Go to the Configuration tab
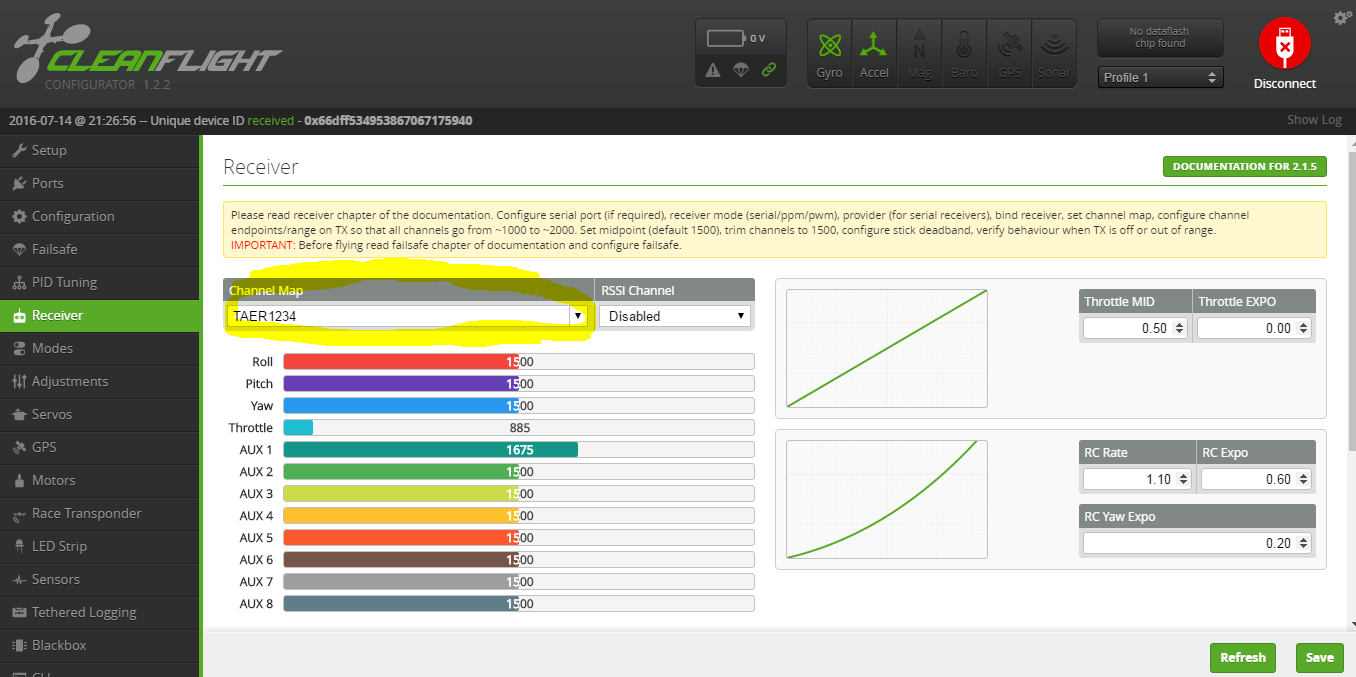 100,216
